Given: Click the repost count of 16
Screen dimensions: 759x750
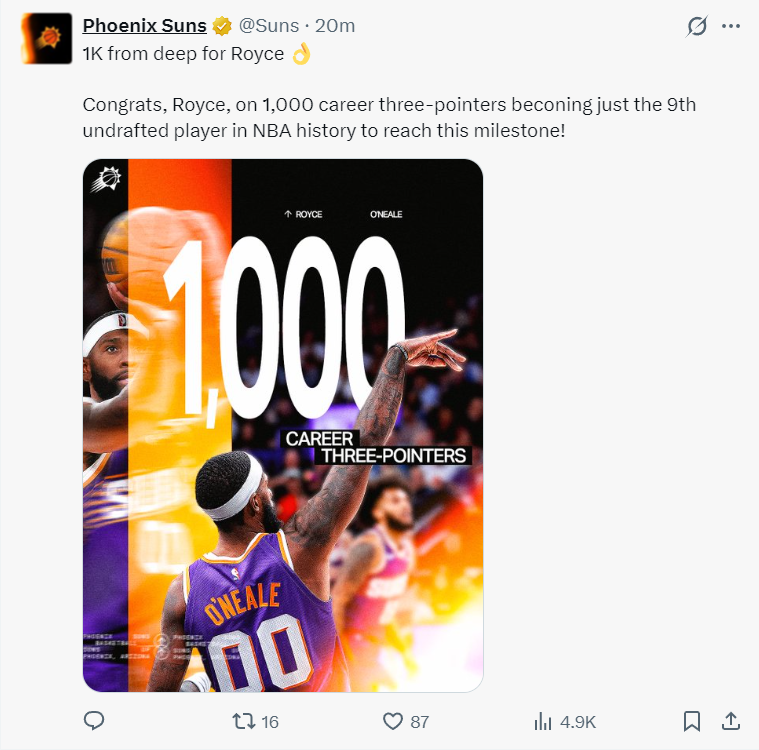Looking at the screenshot, I should pyautogui.click(x=269, y=721).
